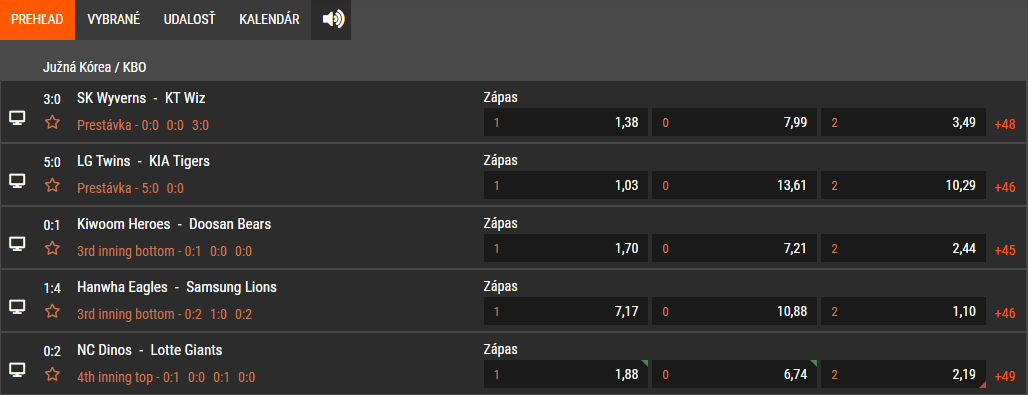Image resolution: width=1028 pixels, height=395 pixels.
Task: Switch to the VYBRANÉ tab
Action: (x=113, y=20)
